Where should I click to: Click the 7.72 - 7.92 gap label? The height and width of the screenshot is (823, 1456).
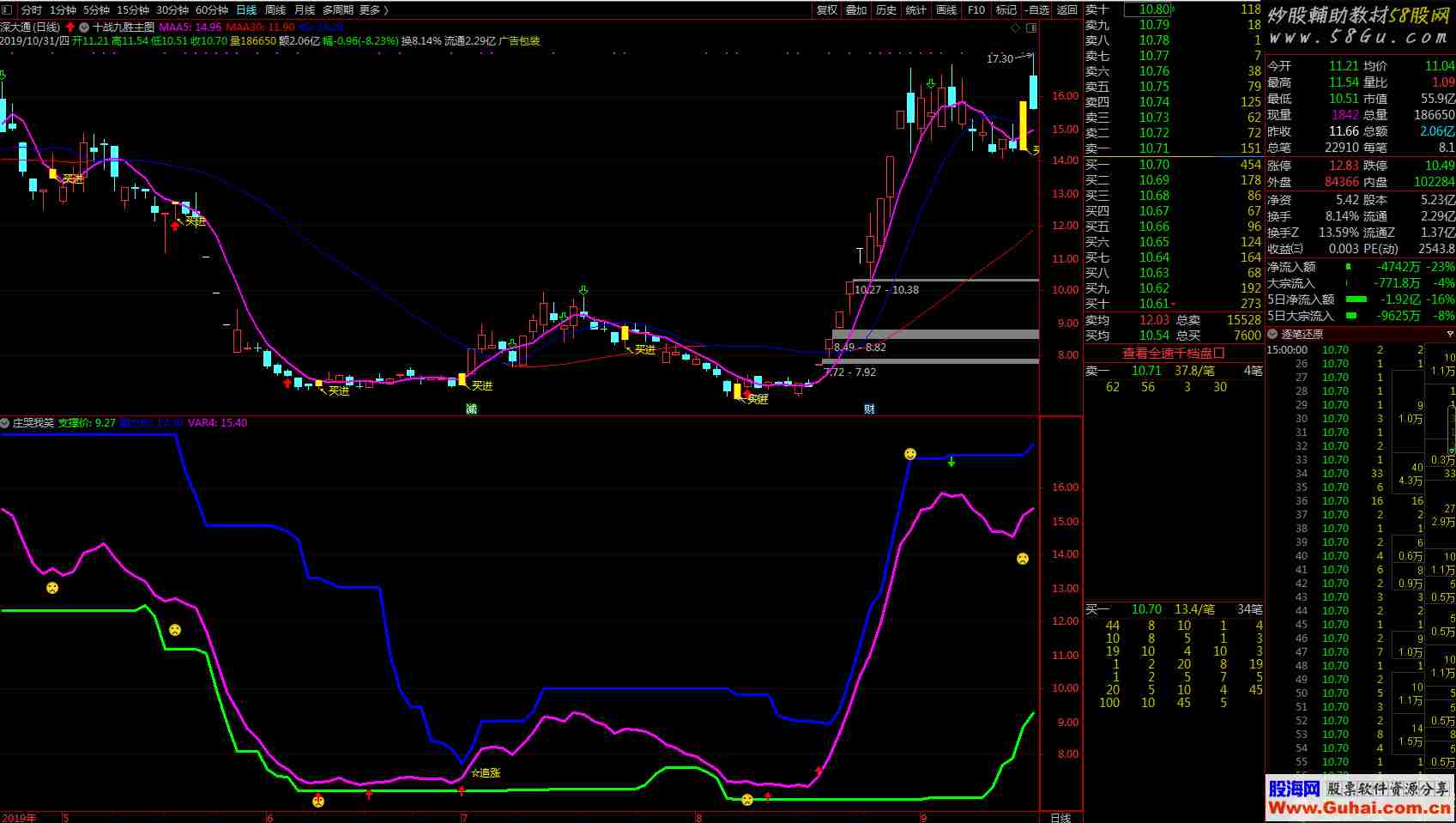click(849, 372)
